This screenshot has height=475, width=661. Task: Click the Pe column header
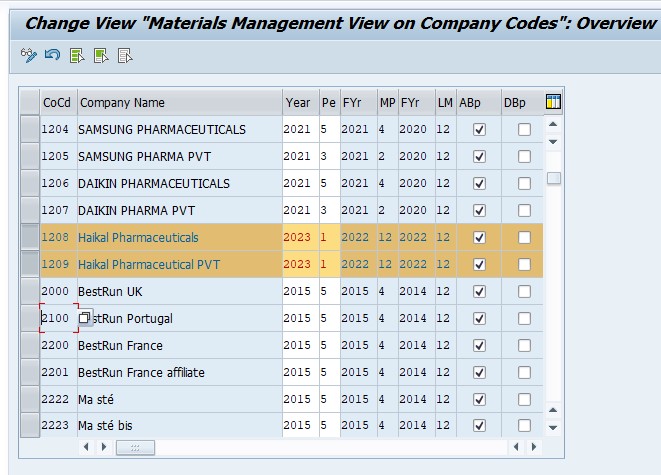click(x=330, y=102)
